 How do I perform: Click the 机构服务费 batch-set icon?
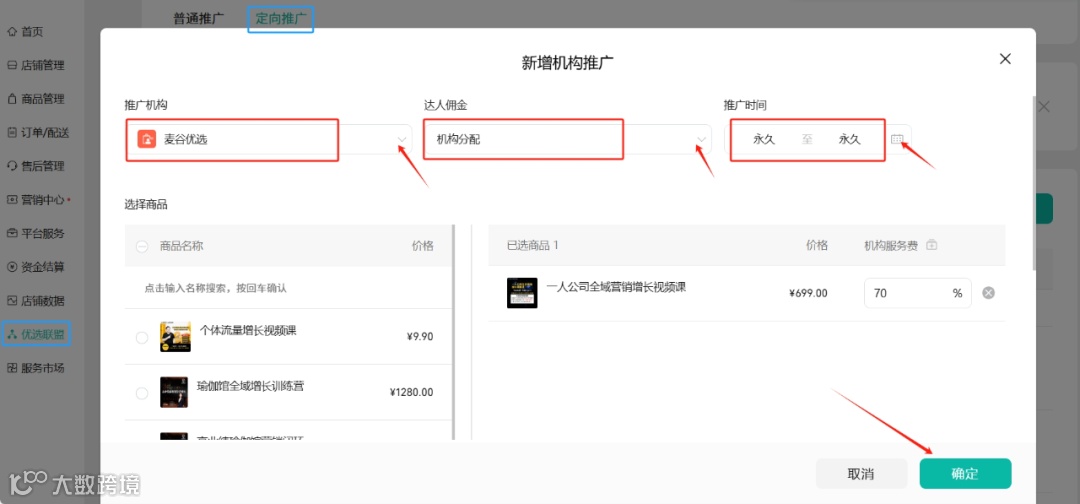pos(932,245)
